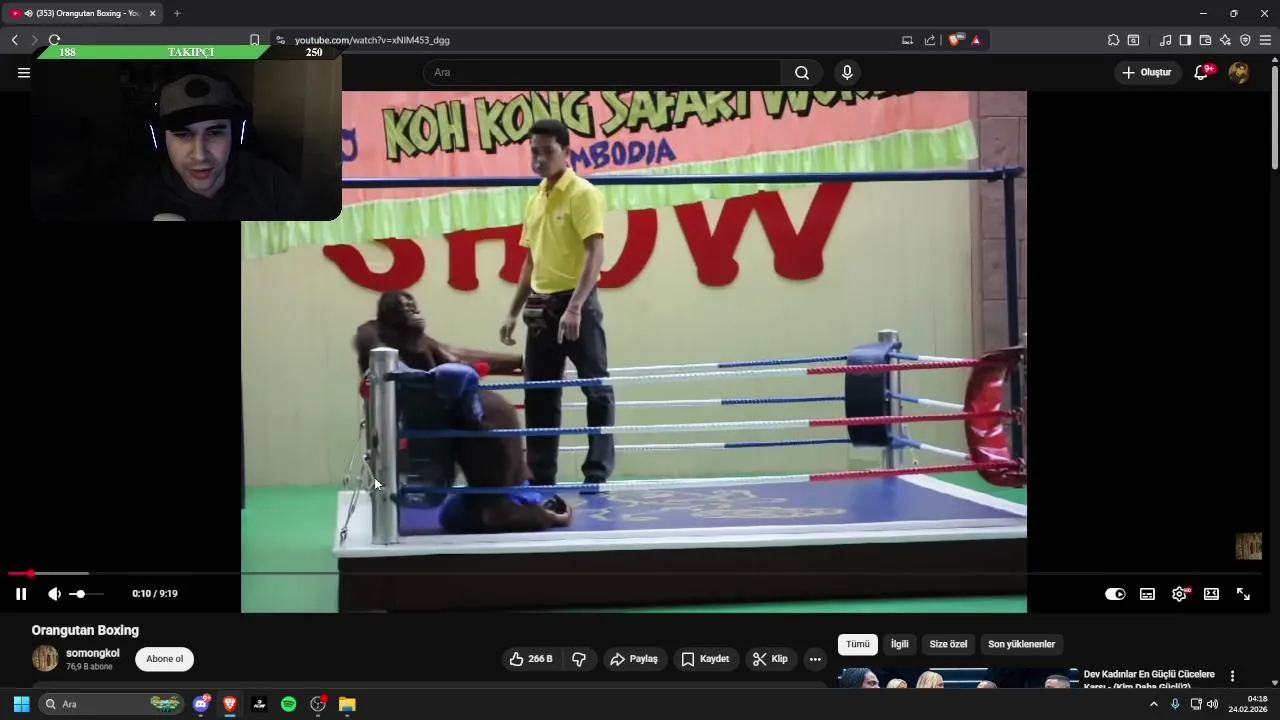Open OBS Studio from the taskbar
Screen dimensions: 1280x720
(x=318, y=704)
